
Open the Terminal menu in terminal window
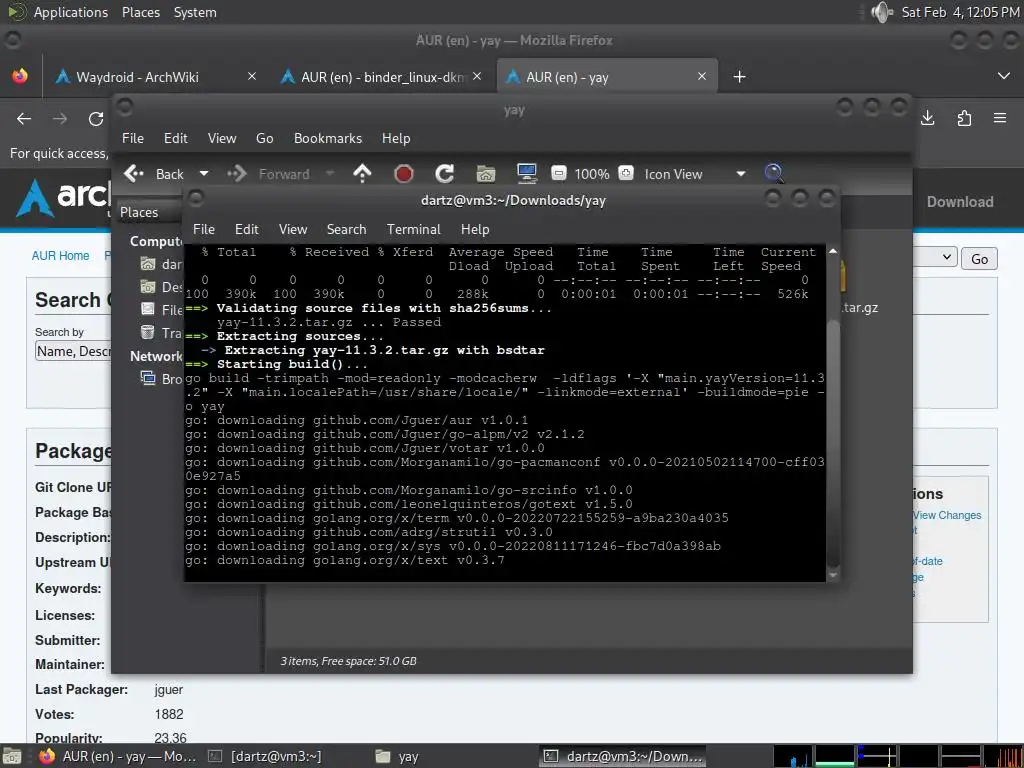click(x=413, y=229)
